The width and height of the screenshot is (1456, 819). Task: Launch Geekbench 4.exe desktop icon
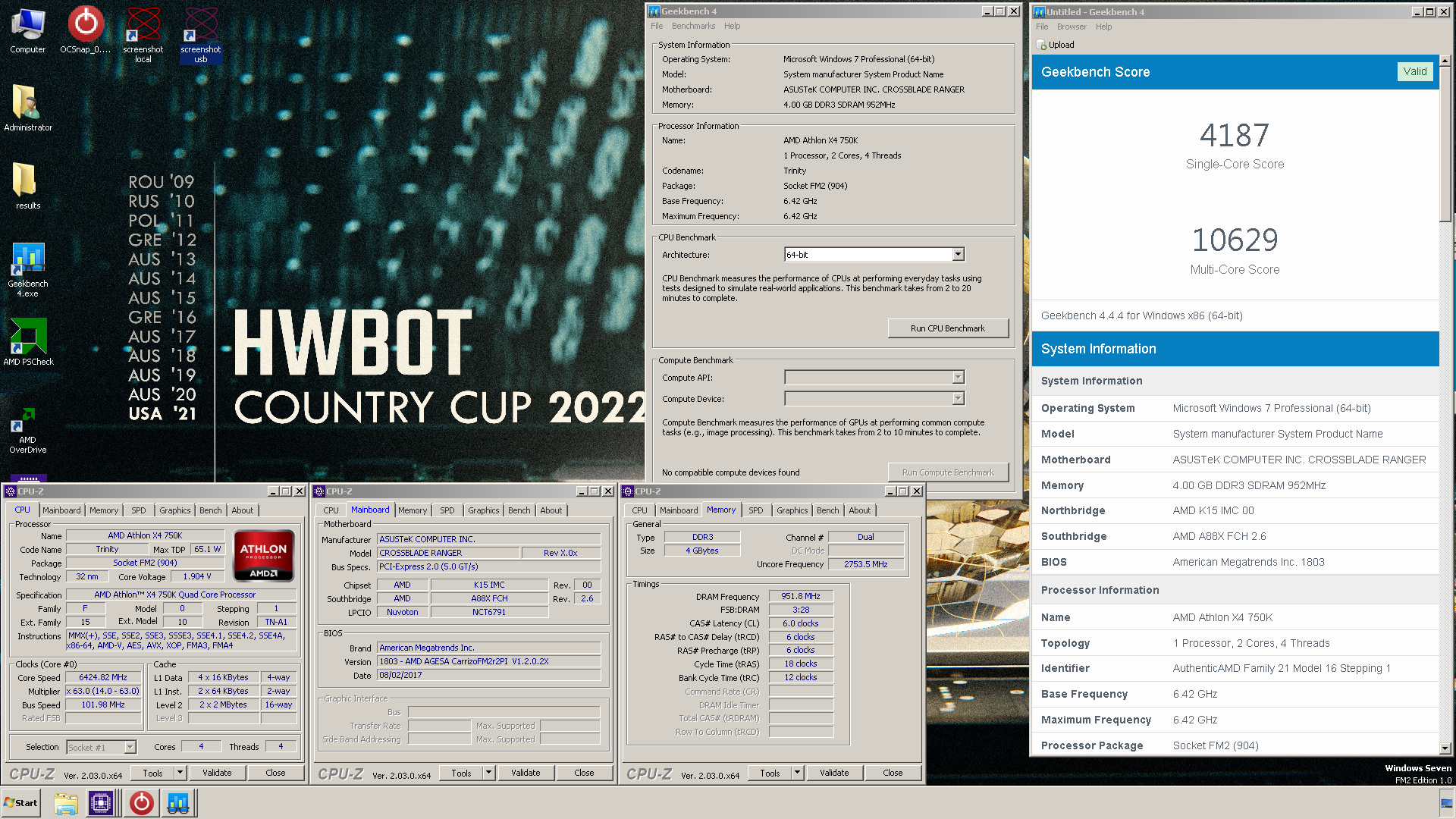(x=28, y=270)
